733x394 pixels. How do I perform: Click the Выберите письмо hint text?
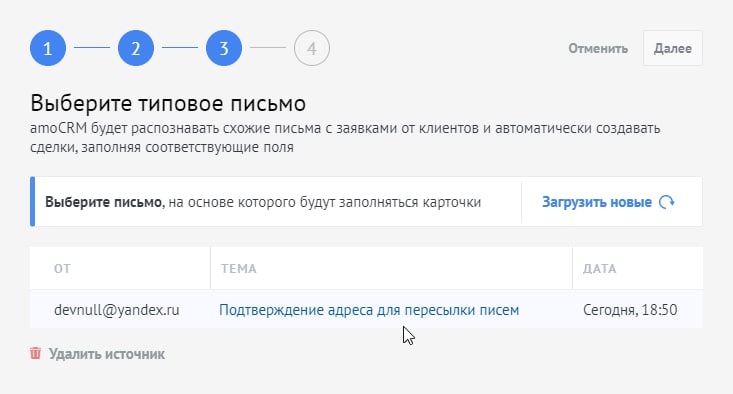[263, 202]
